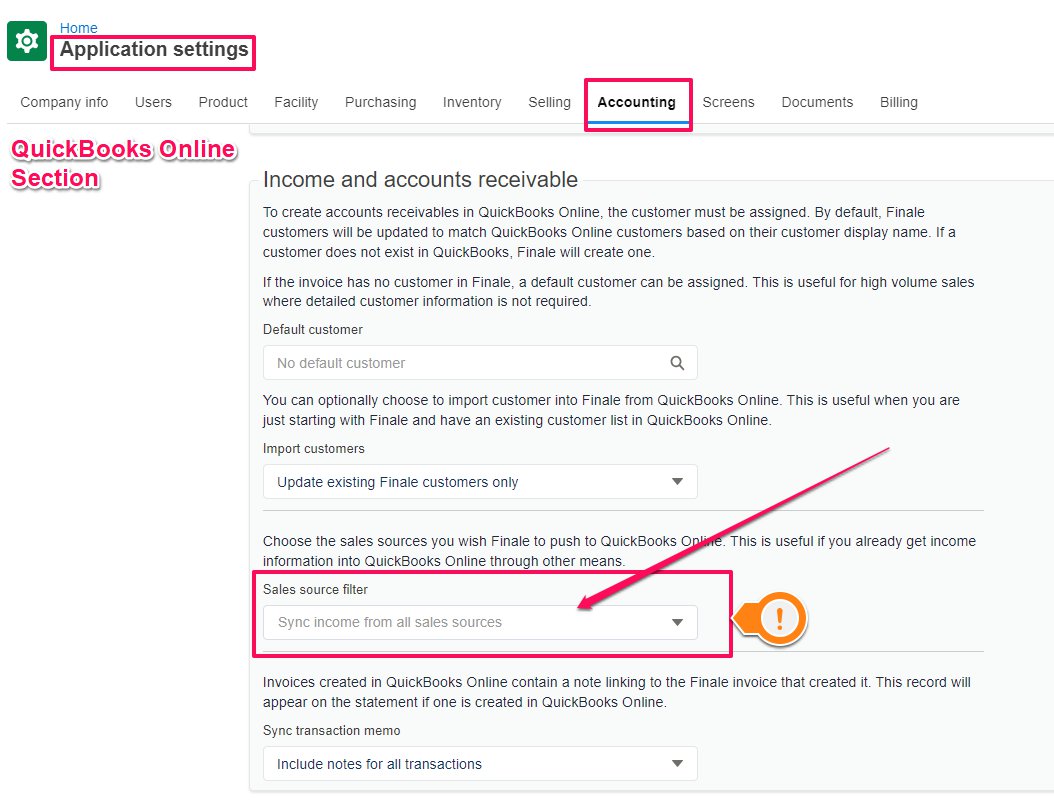Viewport: 1054px width, 809px height.
Task: Follow the Home breadcrumb link
Action: 79,28
